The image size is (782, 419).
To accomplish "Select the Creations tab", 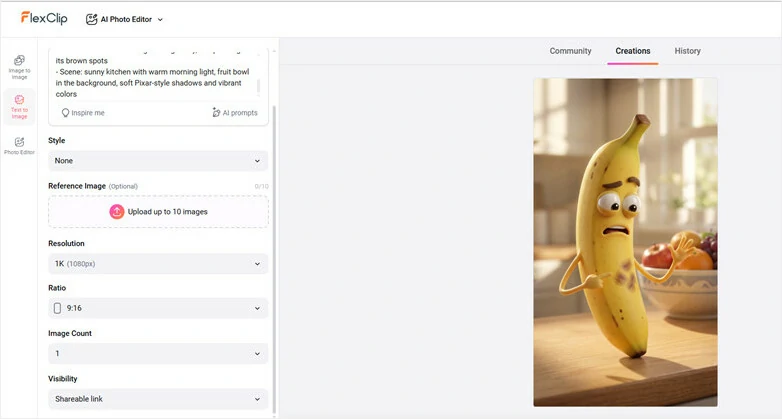I will point(632,51).
